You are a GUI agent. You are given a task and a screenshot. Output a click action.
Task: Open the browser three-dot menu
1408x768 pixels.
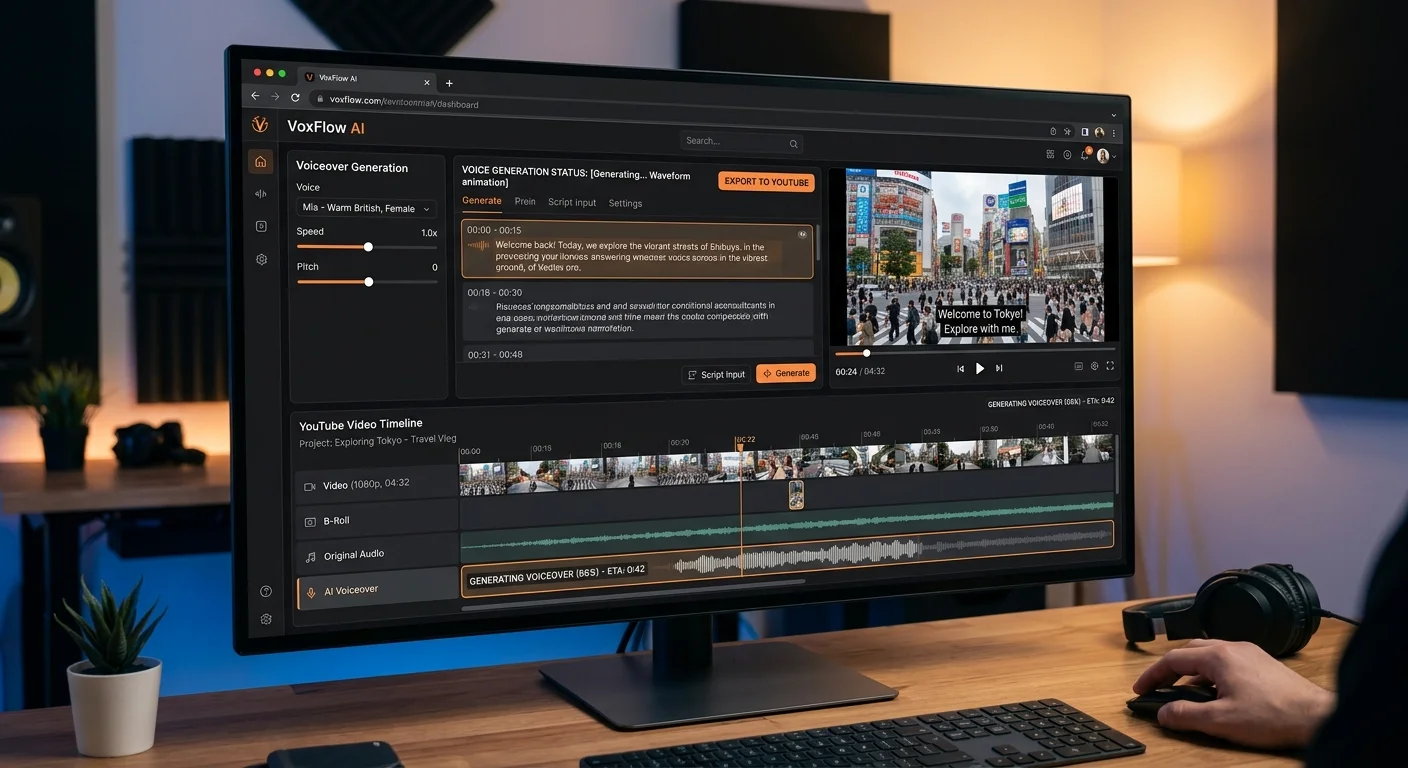1114,133
